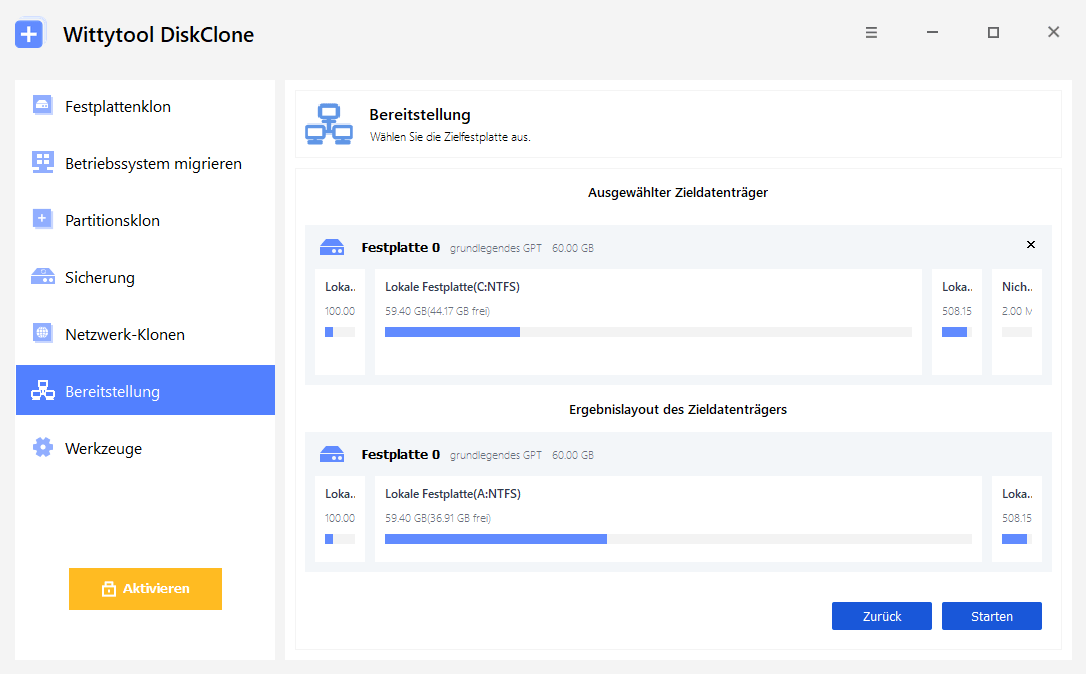Click the Festplattenklon disk icon
The width and height of the screenshot is (1086, 674).
pos(42,105)
